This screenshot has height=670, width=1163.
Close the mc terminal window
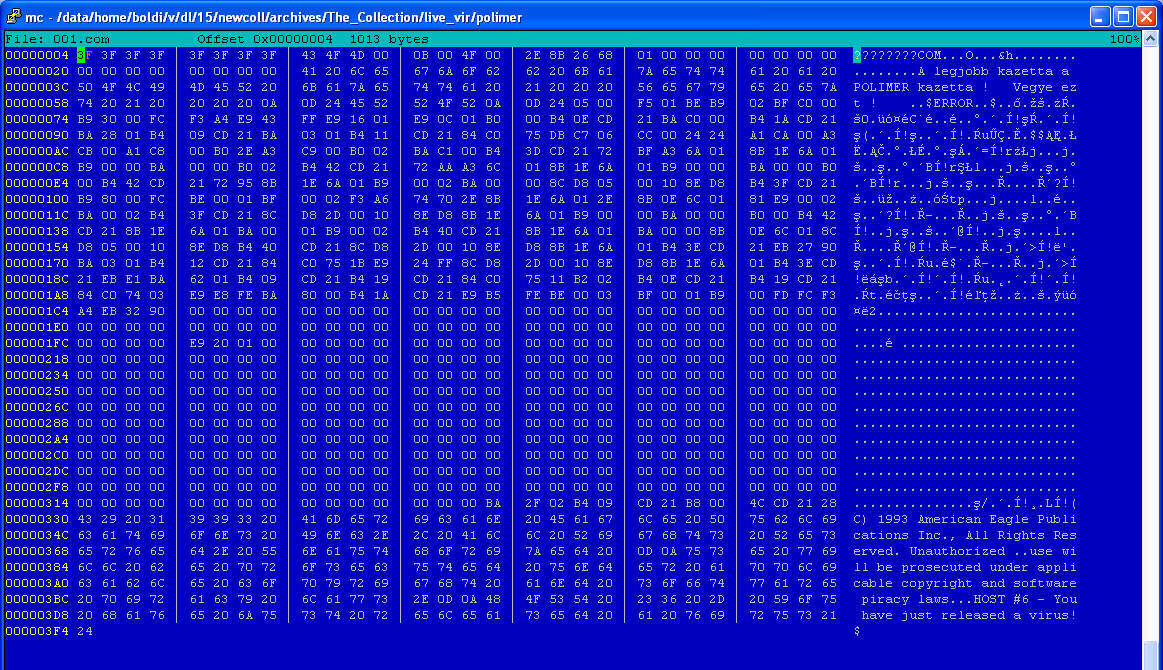pyautogui.click(x=1146, y=16)
